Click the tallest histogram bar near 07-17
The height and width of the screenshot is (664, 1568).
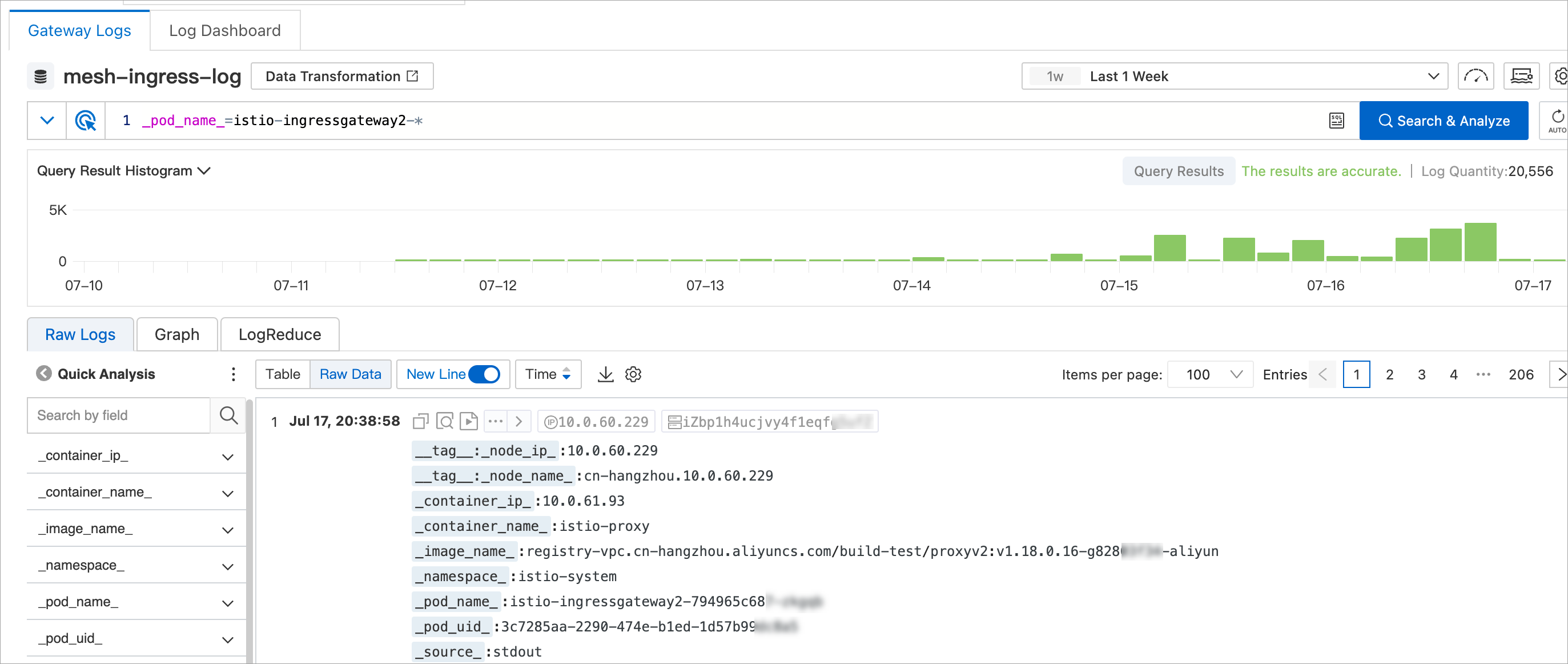coord(1479,242)
